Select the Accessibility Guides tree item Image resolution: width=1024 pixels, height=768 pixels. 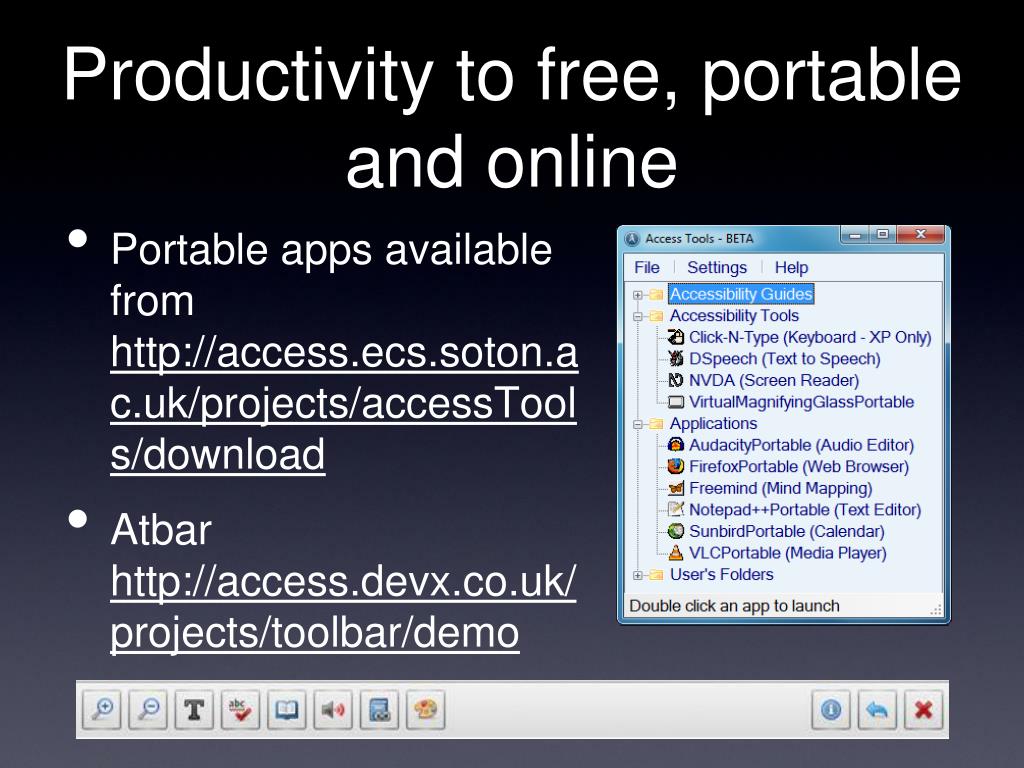click(x=741, y=294)
